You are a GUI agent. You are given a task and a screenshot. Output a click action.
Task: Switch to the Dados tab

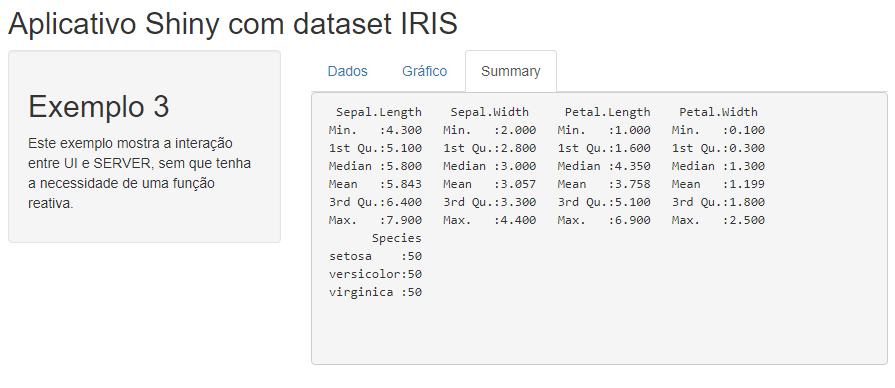[x=347, y=71]
